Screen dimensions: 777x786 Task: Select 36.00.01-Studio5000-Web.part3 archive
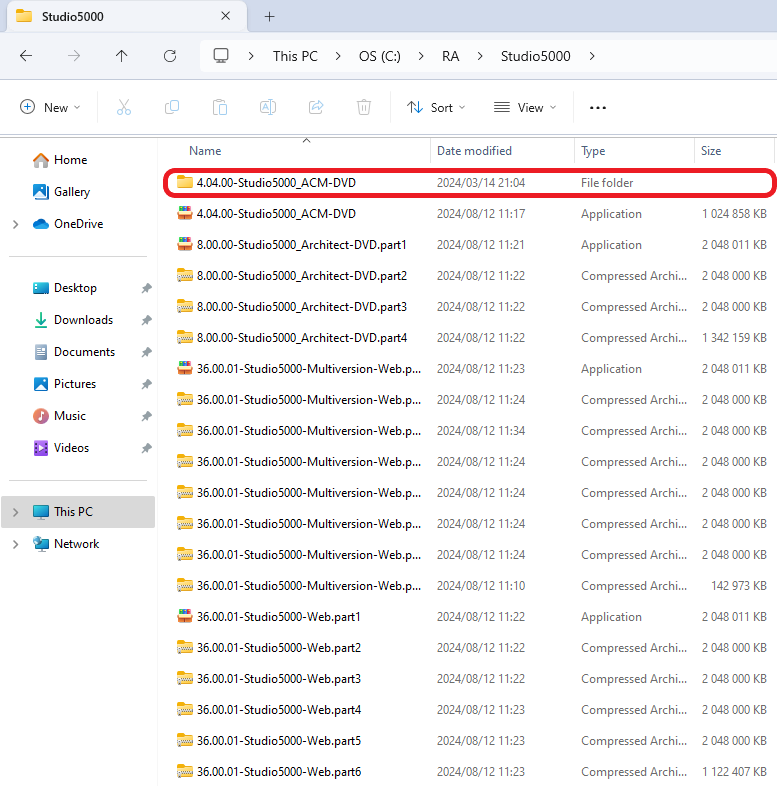pos(470,679)
